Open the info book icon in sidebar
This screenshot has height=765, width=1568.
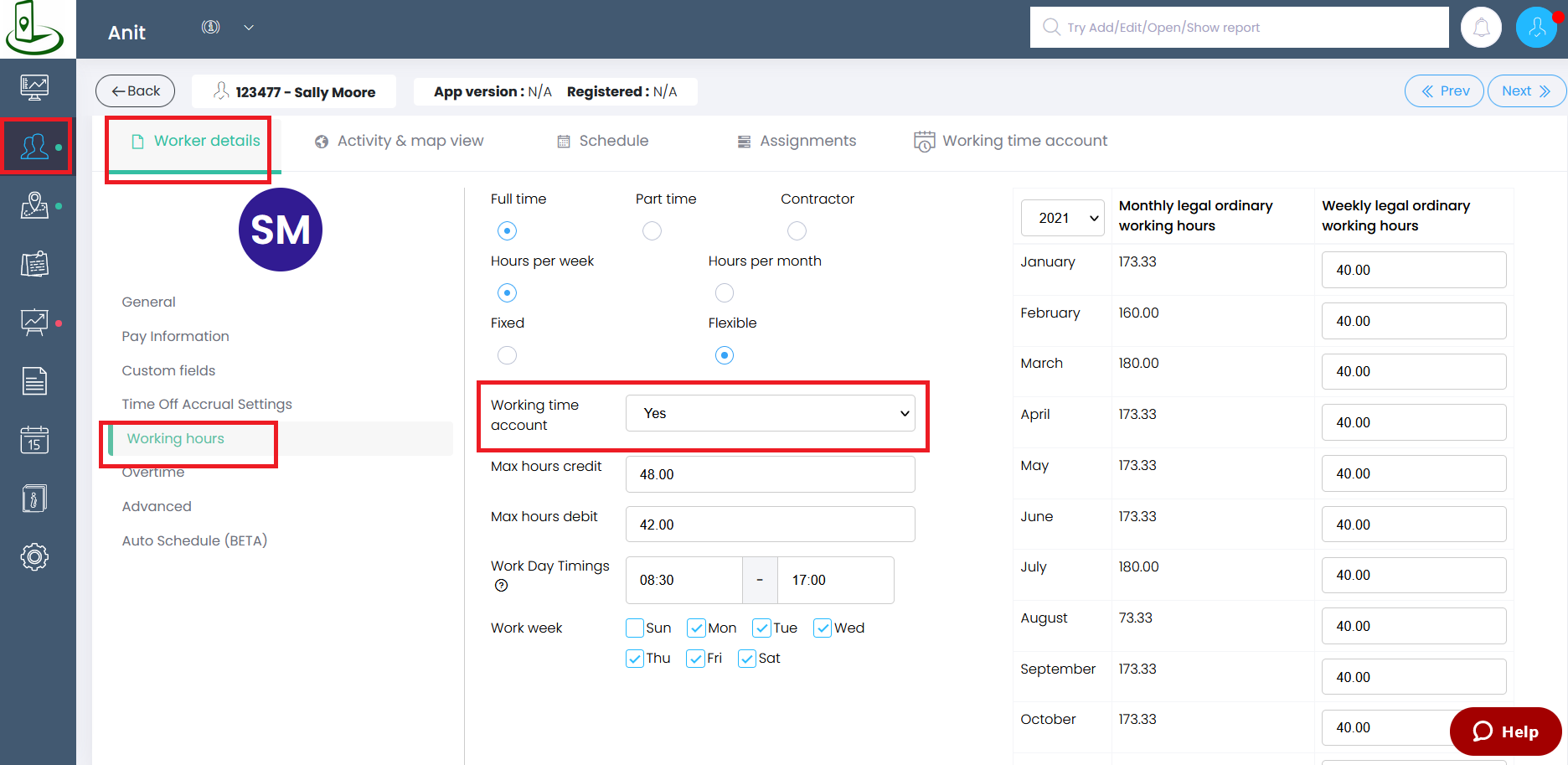[x=34, y=499]
